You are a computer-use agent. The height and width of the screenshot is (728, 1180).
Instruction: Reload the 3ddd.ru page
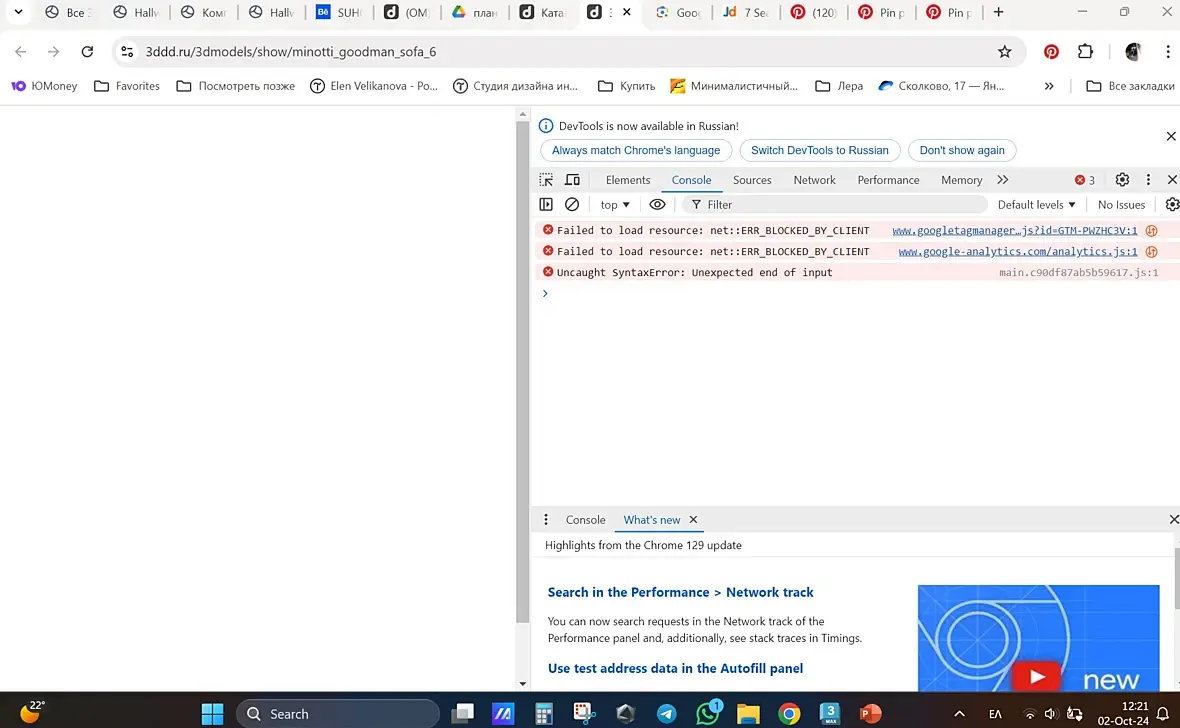(x=87, y=51)
